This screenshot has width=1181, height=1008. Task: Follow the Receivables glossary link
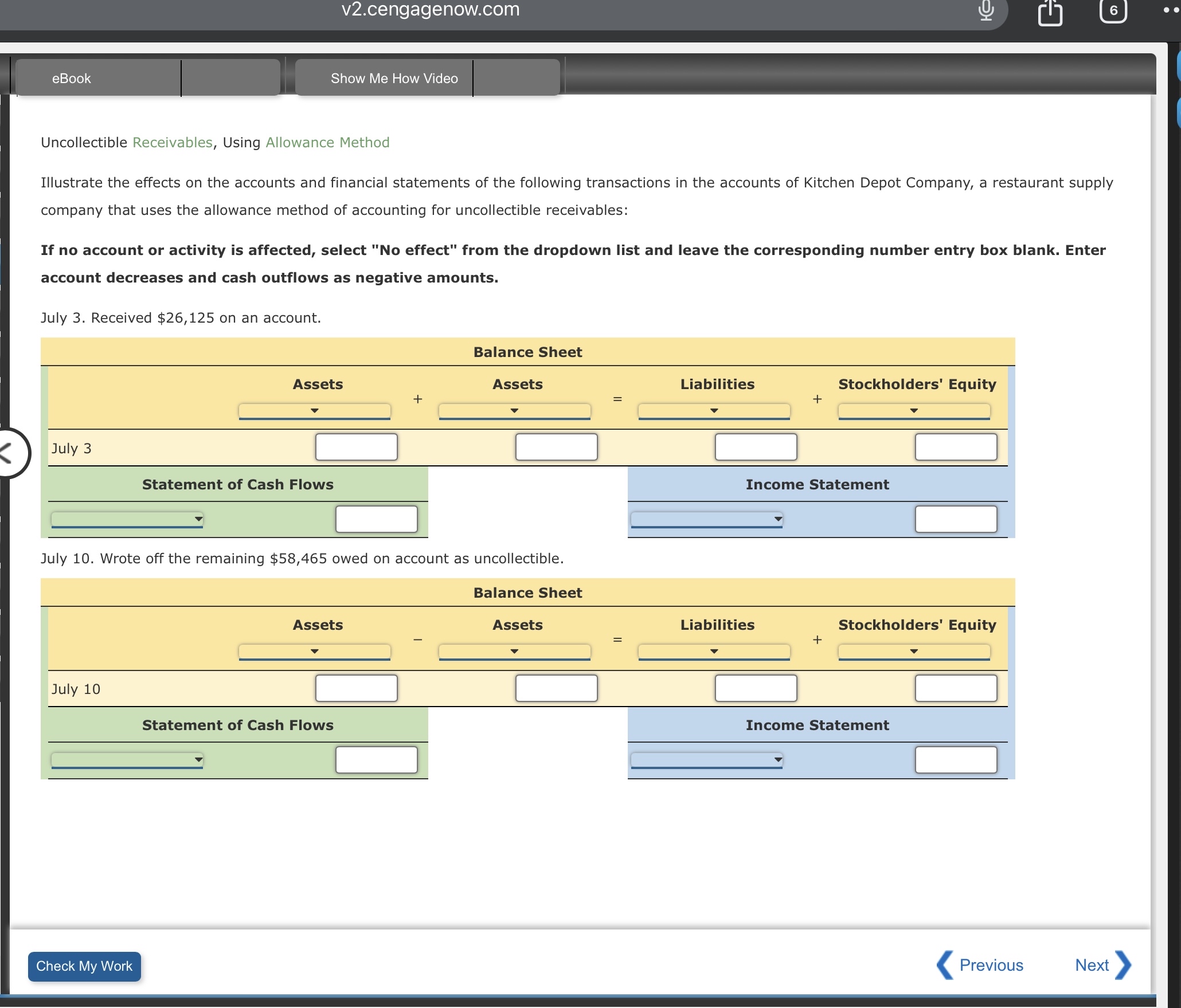(173, 142)
